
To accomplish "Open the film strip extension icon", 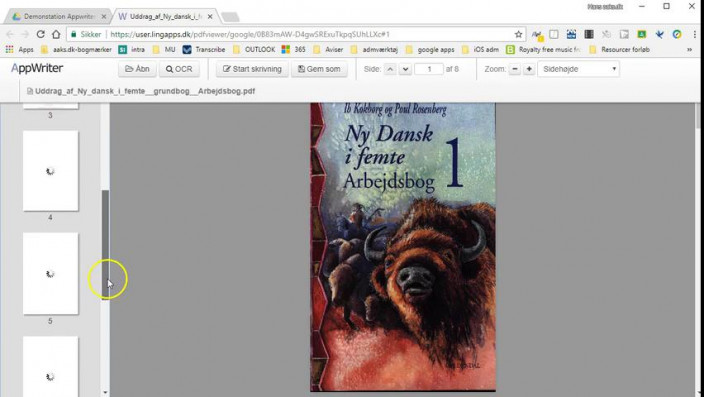I will (589, 34).
